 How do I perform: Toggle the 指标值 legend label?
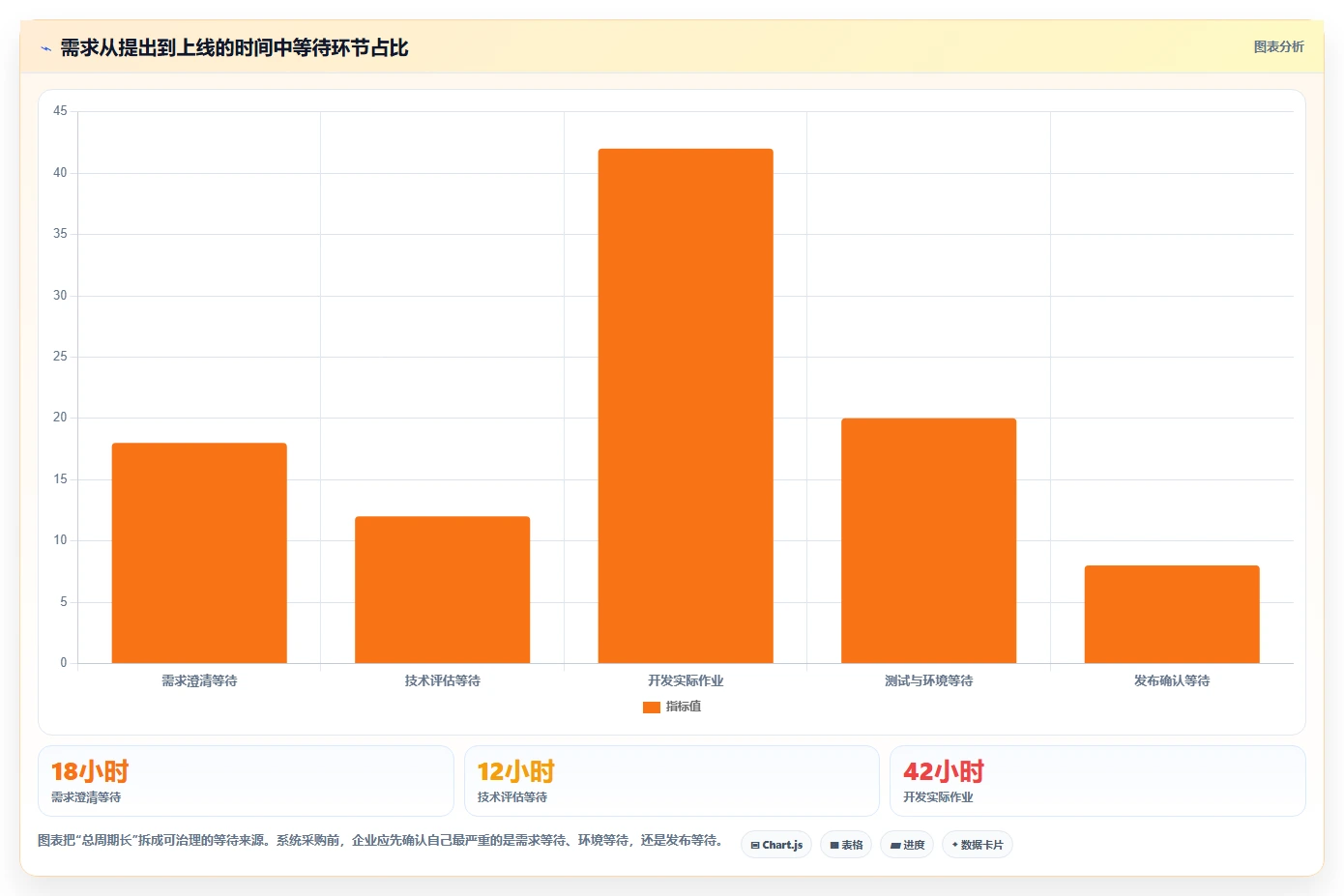tap(684, 707)
